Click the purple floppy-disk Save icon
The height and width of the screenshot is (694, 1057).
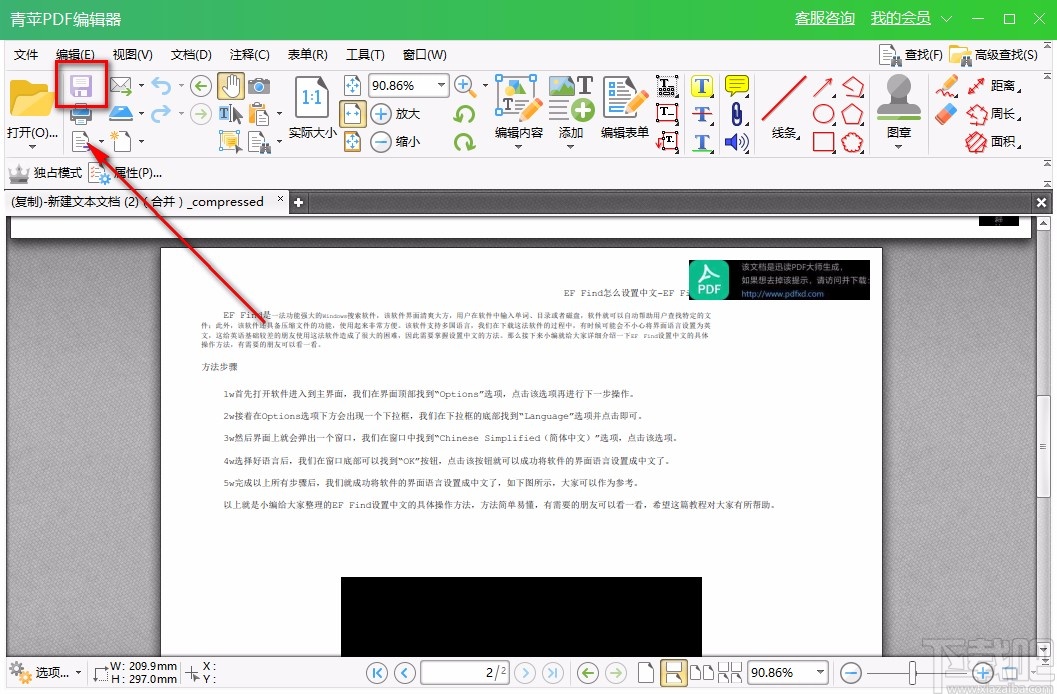81,86
